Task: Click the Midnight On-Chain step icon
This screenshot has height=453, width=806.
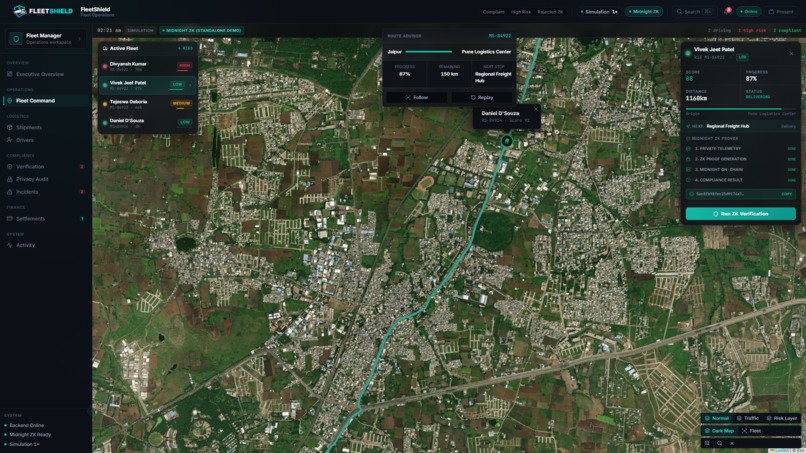Action: point(688,169)
